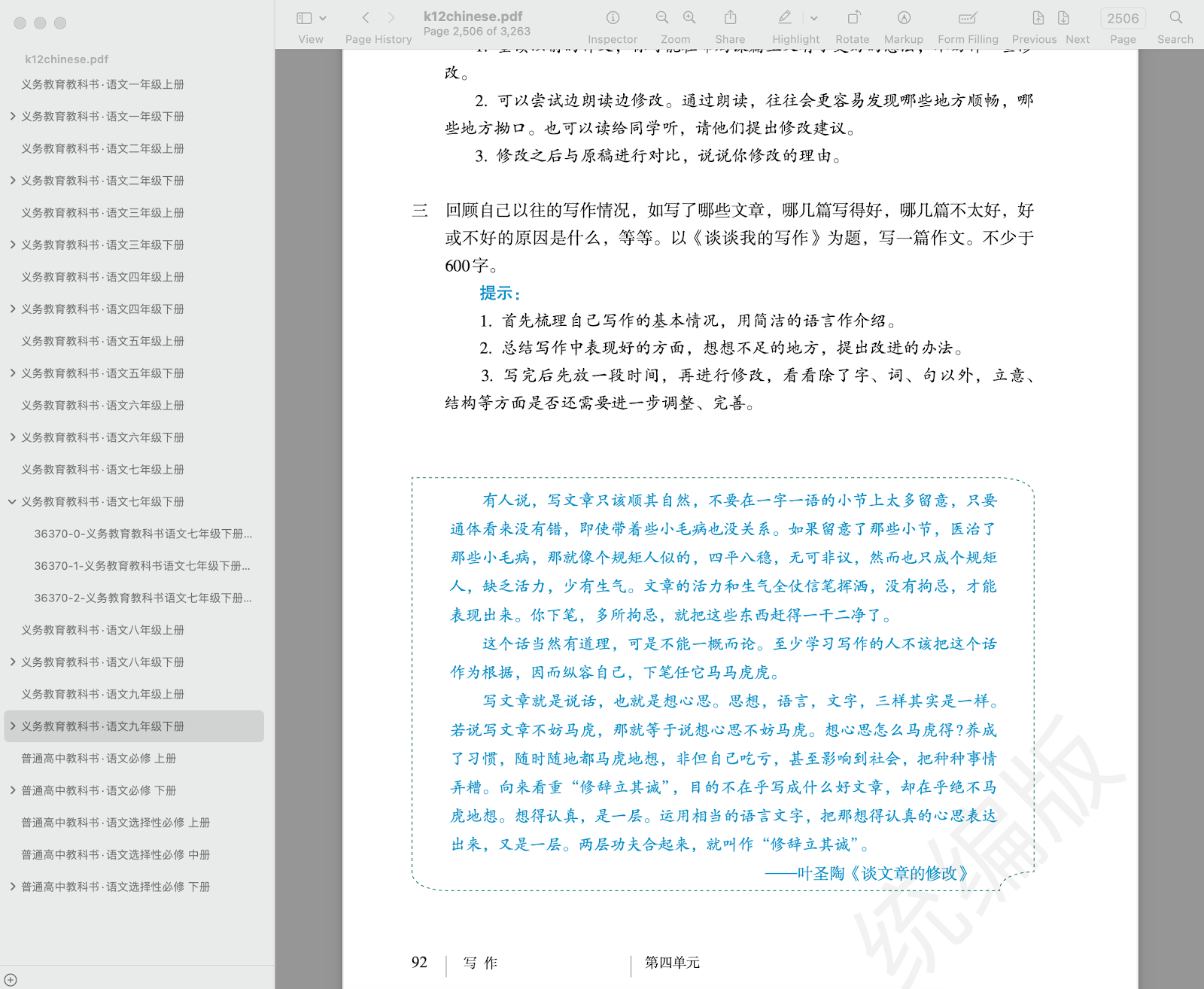Viewport: 1204px width, 989px height.
Task: Rotate the page with Rotate icon
Action: (x=853, y=18)
